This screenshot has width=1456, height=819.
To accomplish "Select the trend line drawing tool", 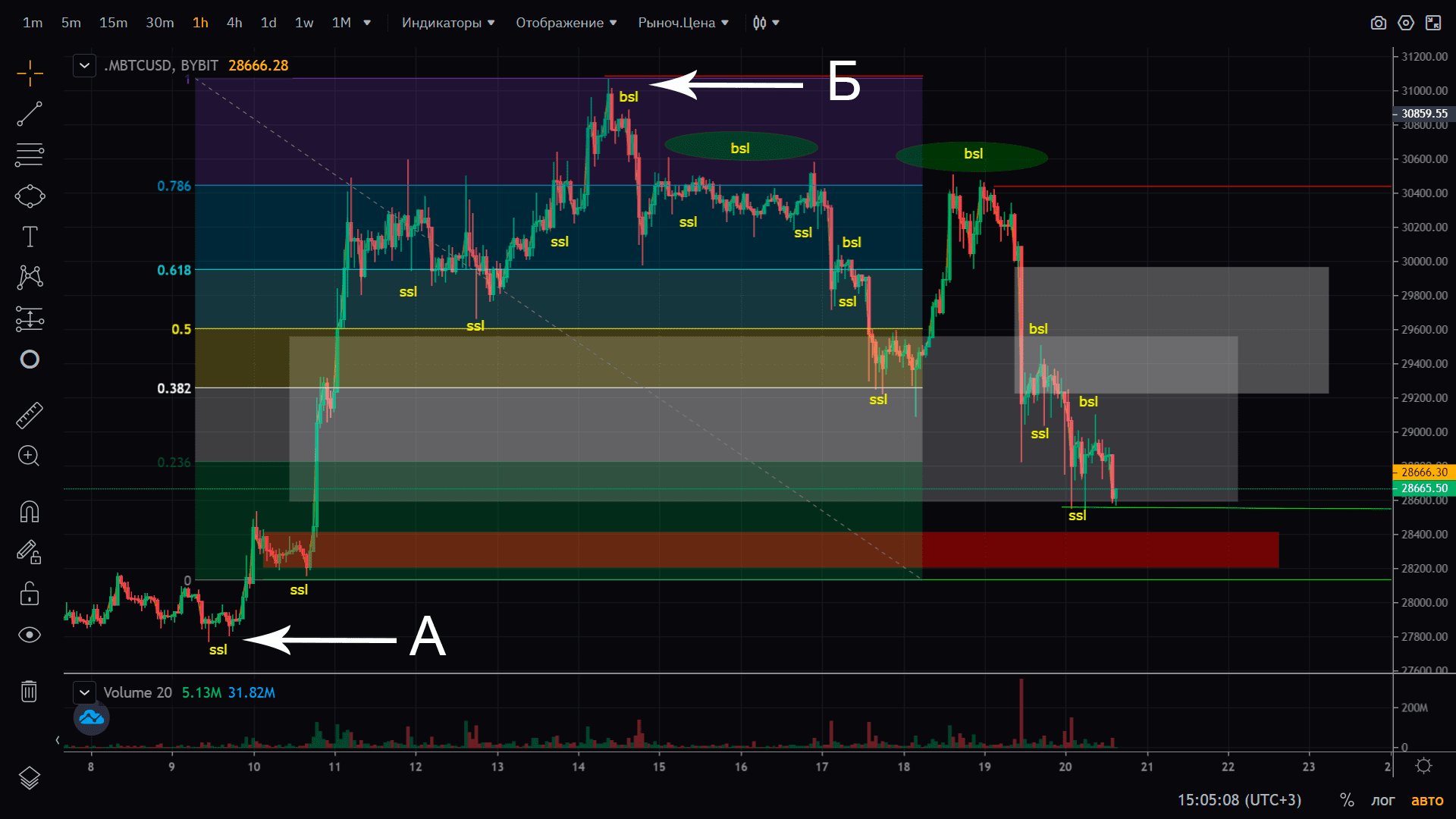I will pos(30,115).
